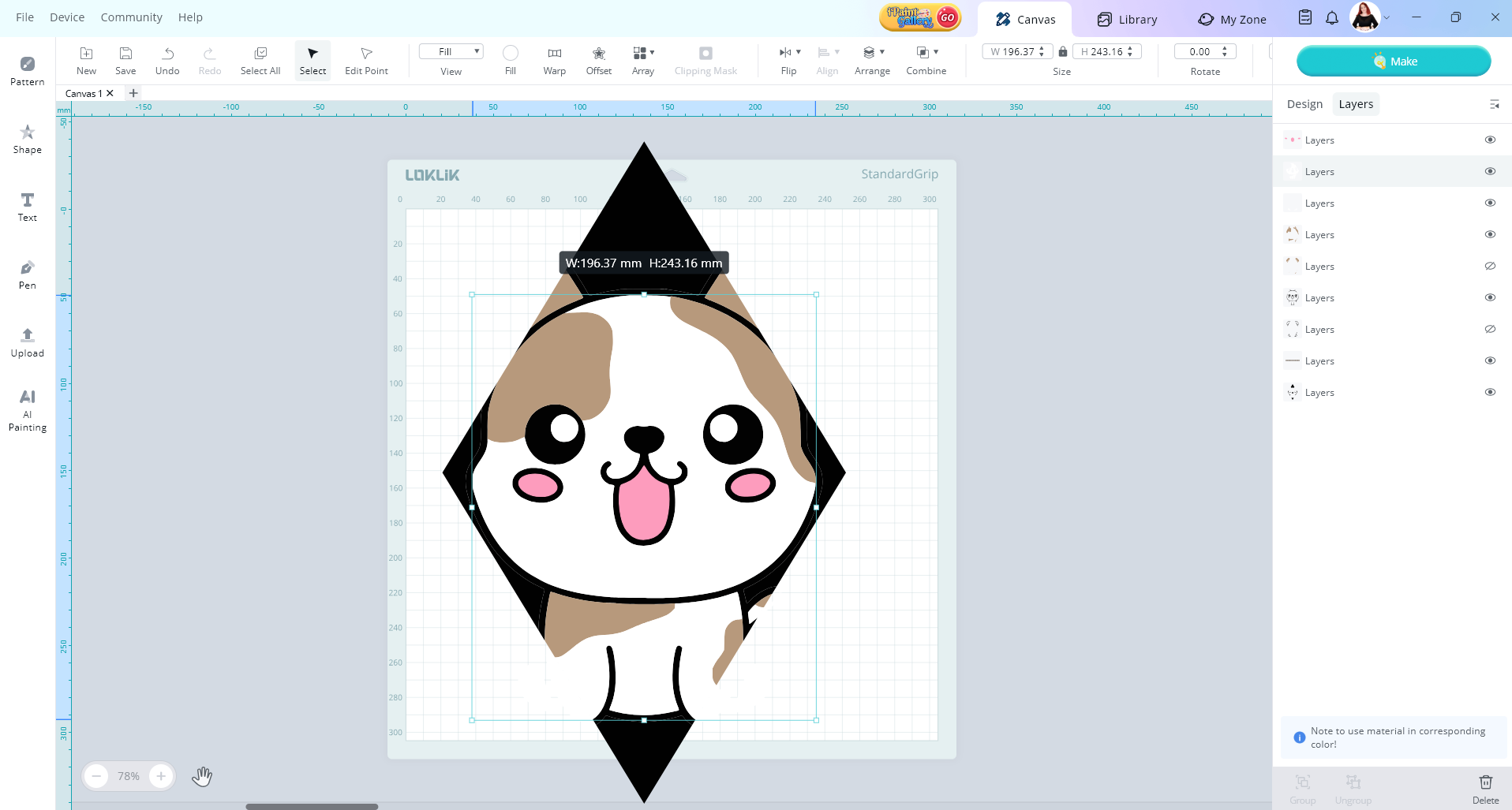Open the AI Painting tool
1512x810 pixels.
(27, 409)
